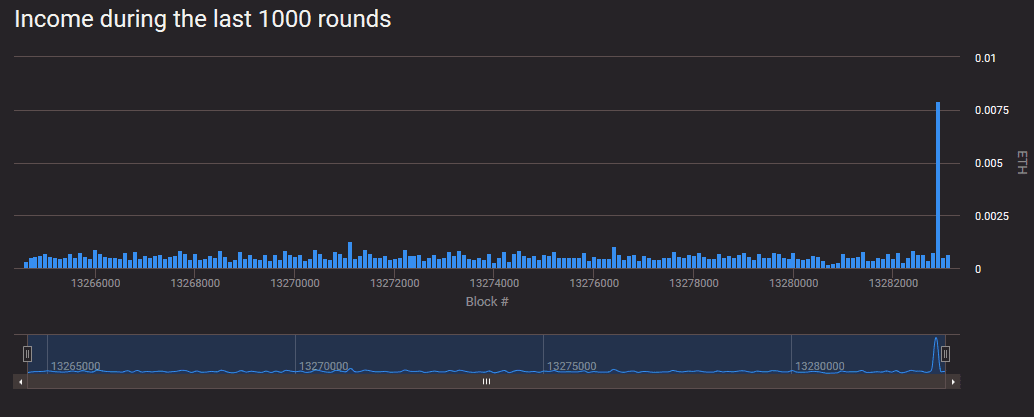1034x417 pixels.
Task: Click the scrollbar left arrow
Action: [x=20, y=381]
